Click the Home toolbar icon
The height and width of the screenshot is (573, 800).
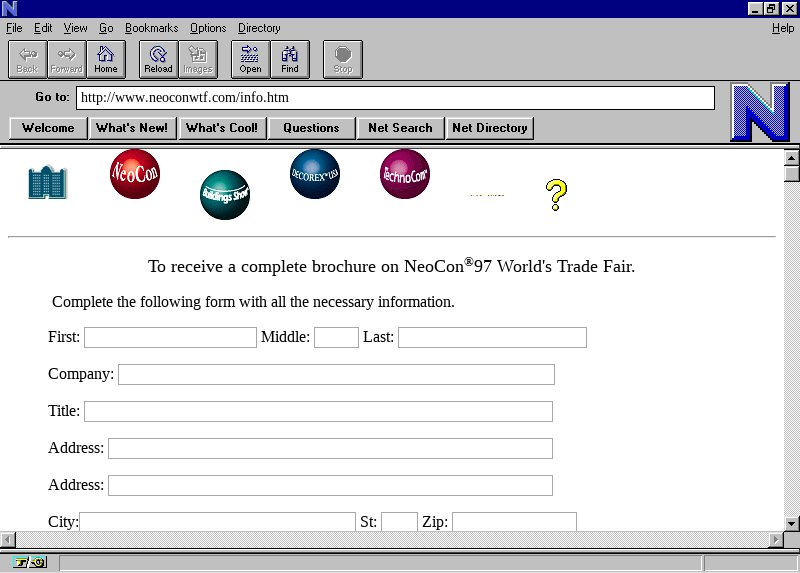pyautogui.click(x=106, y=59)
